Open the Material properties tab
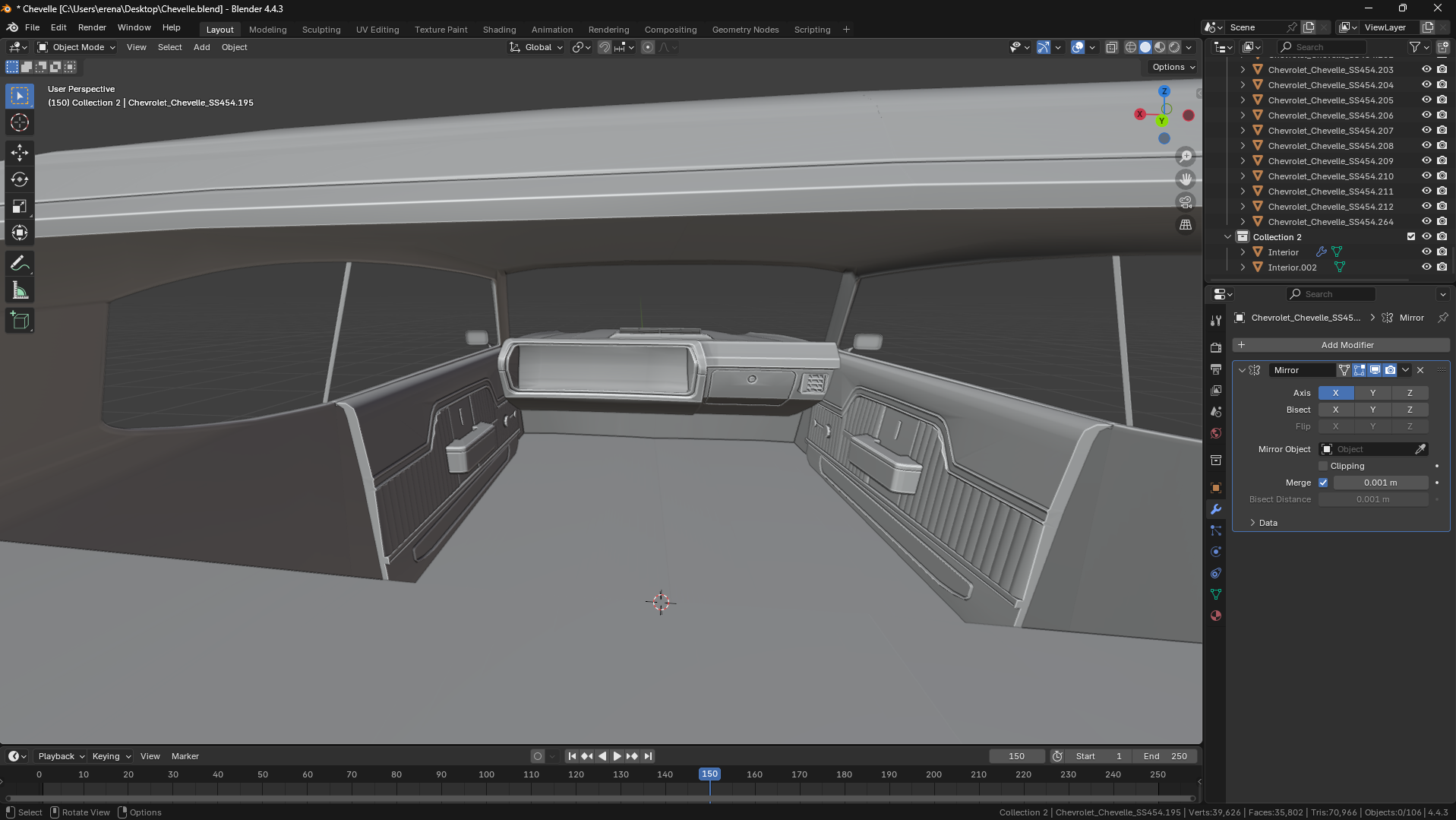Viewport: 1456px width, 820px height. [x=1216, y=616]
